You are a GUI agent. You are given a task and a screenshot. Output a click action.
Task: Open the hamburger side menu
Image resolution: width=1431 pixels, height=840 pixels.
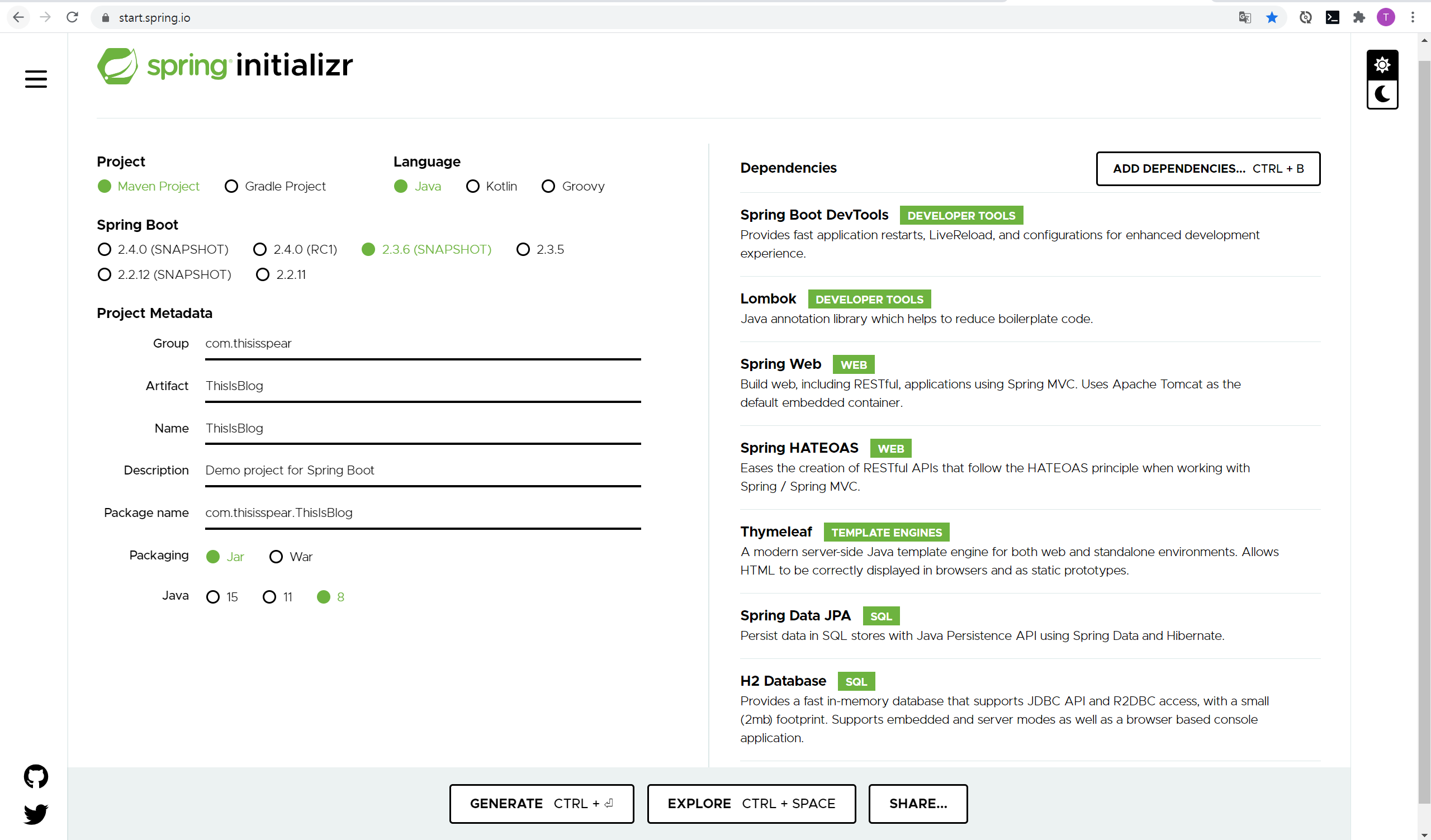pos(36,79)
